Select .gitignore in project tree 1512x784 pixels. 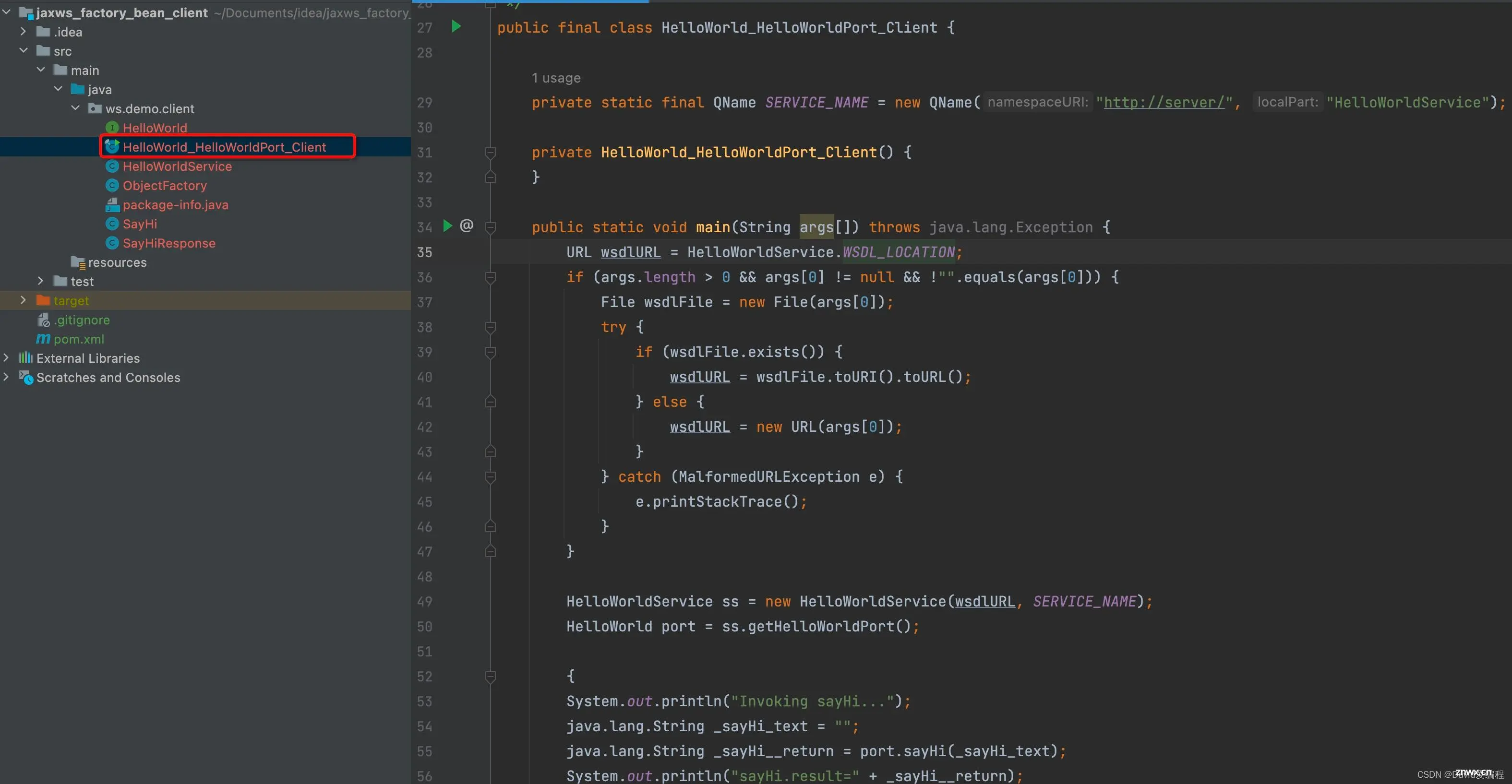[x=82, y=320]
